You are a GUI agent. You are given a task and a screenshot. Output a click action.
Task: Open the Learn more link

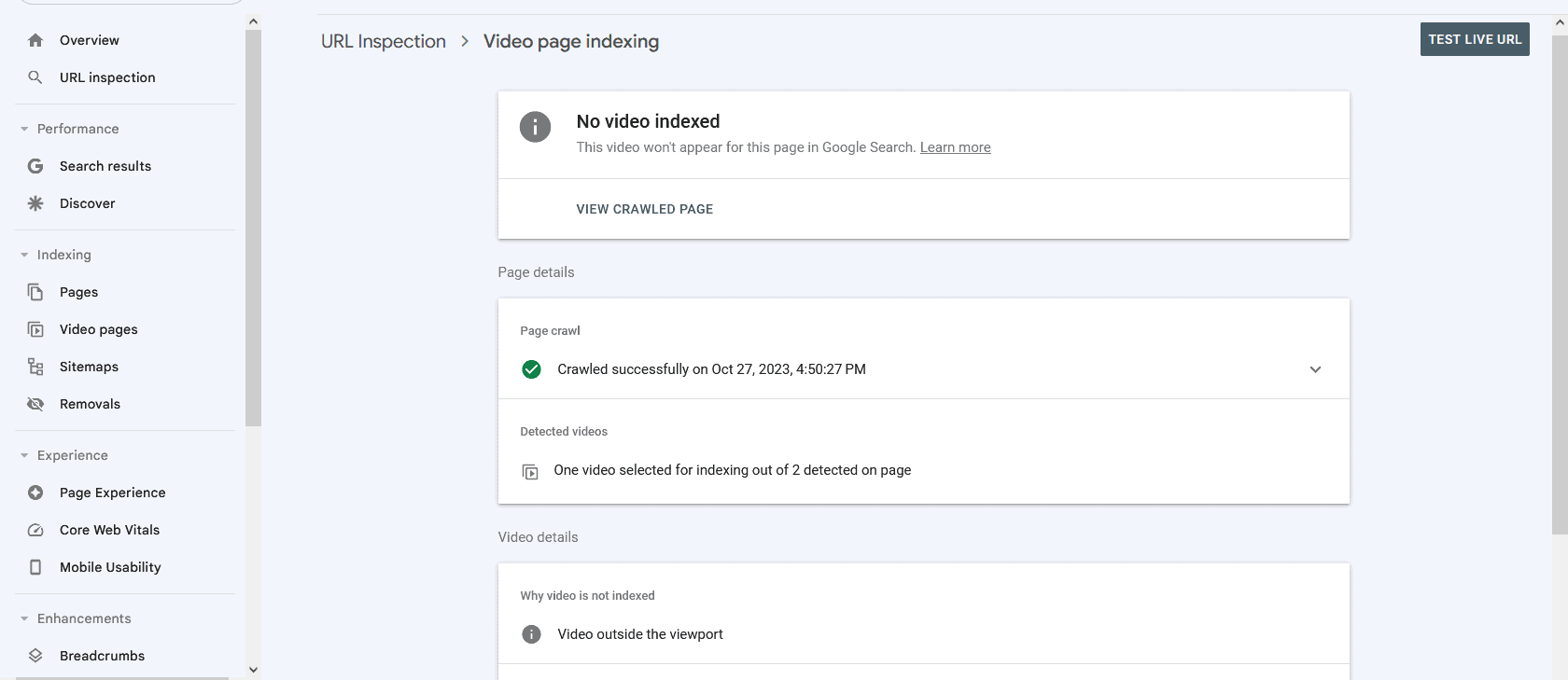[x=955, y=147]
